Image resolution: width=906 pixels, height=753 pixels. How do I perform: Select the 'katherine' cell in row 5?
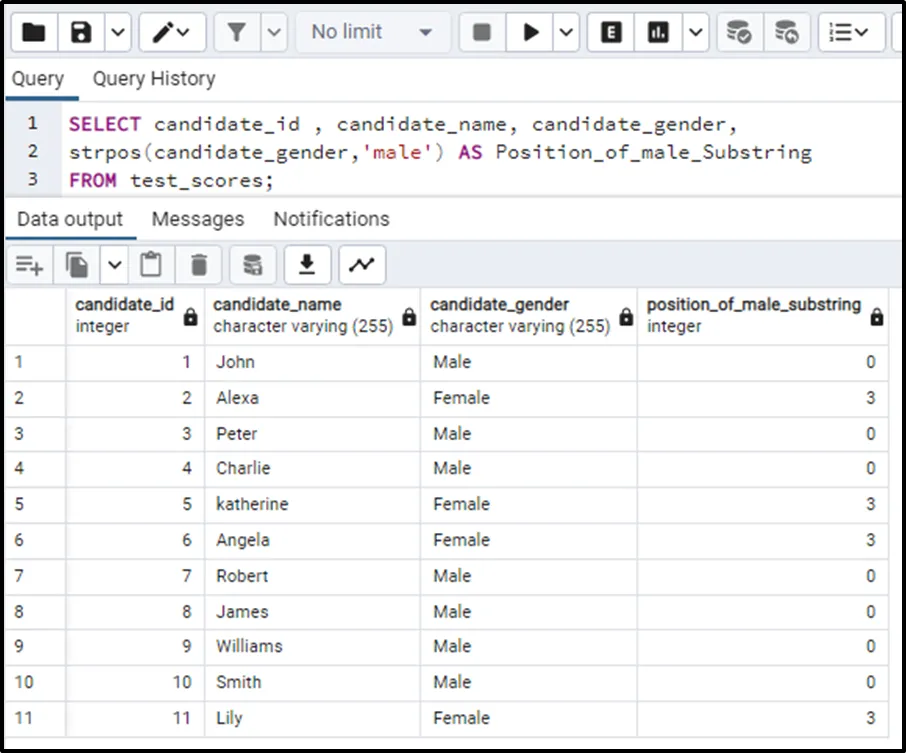tap(252, 504)
